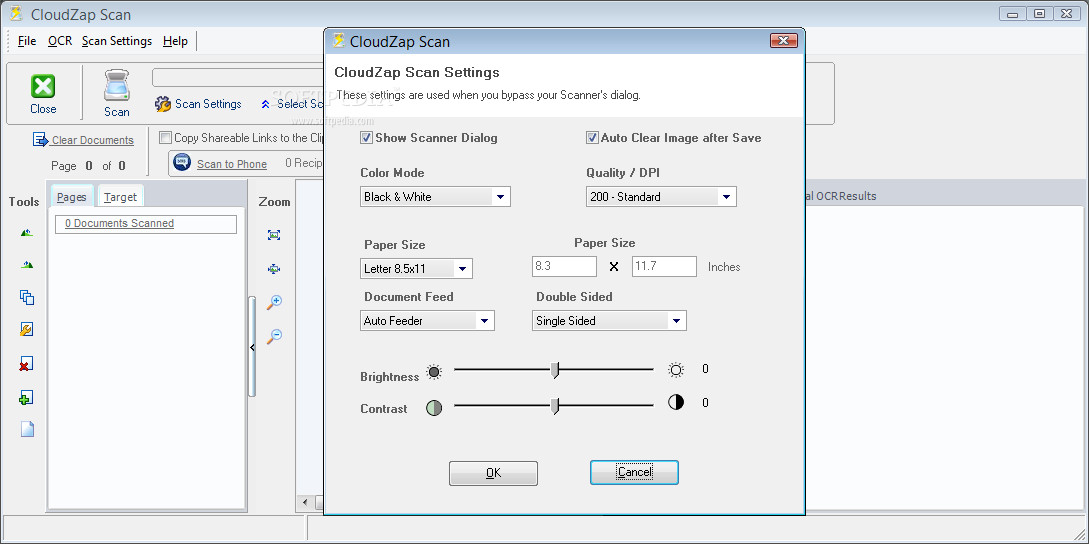1089x544 pixels.
Task: Click the horizontal scrollbar left arrow
Action: [304, 502]
